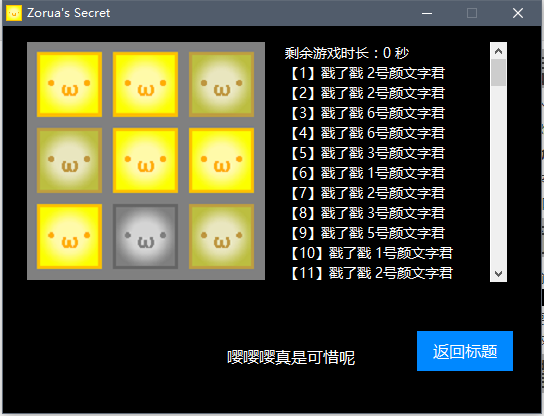
Task: Poke the top-left bright yellow face tile
Action: point(69,84)
